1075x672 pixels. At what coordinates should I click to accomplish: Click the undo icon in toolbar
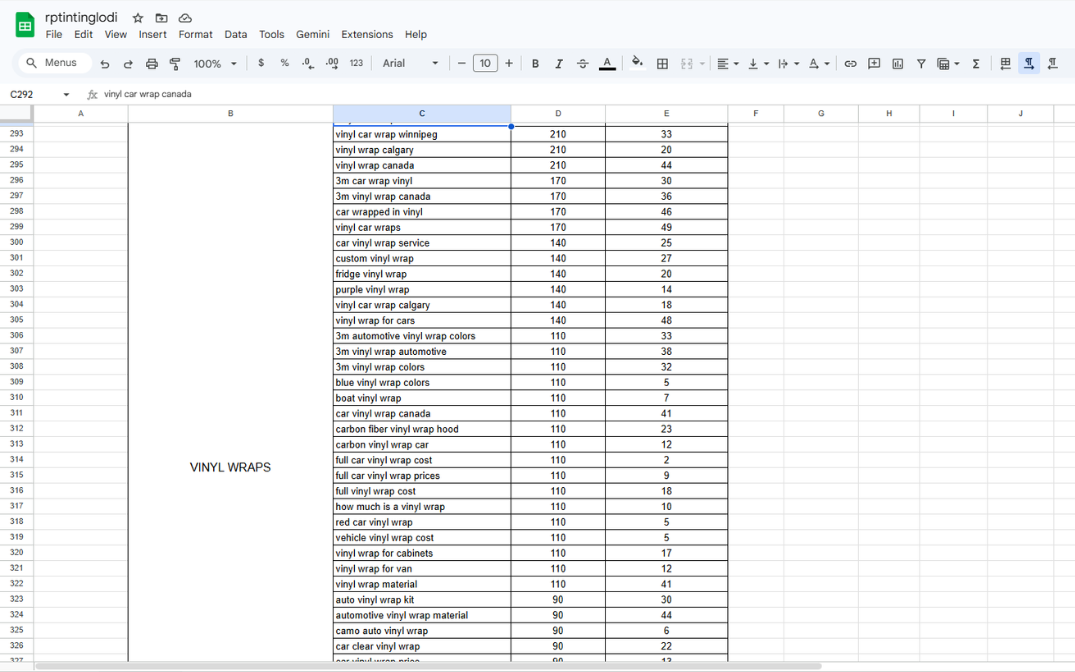(105, 64)
